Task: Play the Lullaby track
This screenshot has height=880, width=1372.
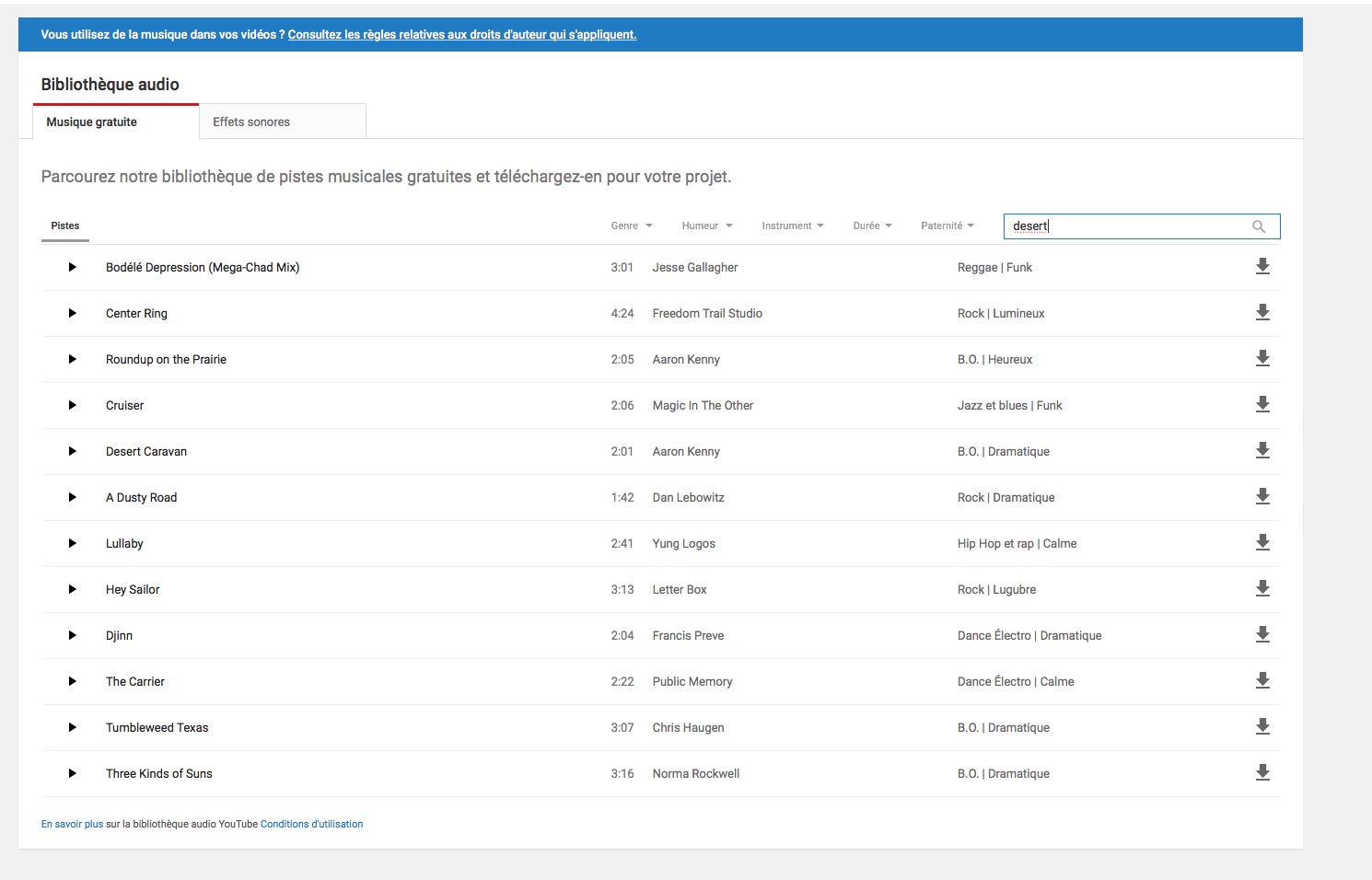Action: pos(72,543)
